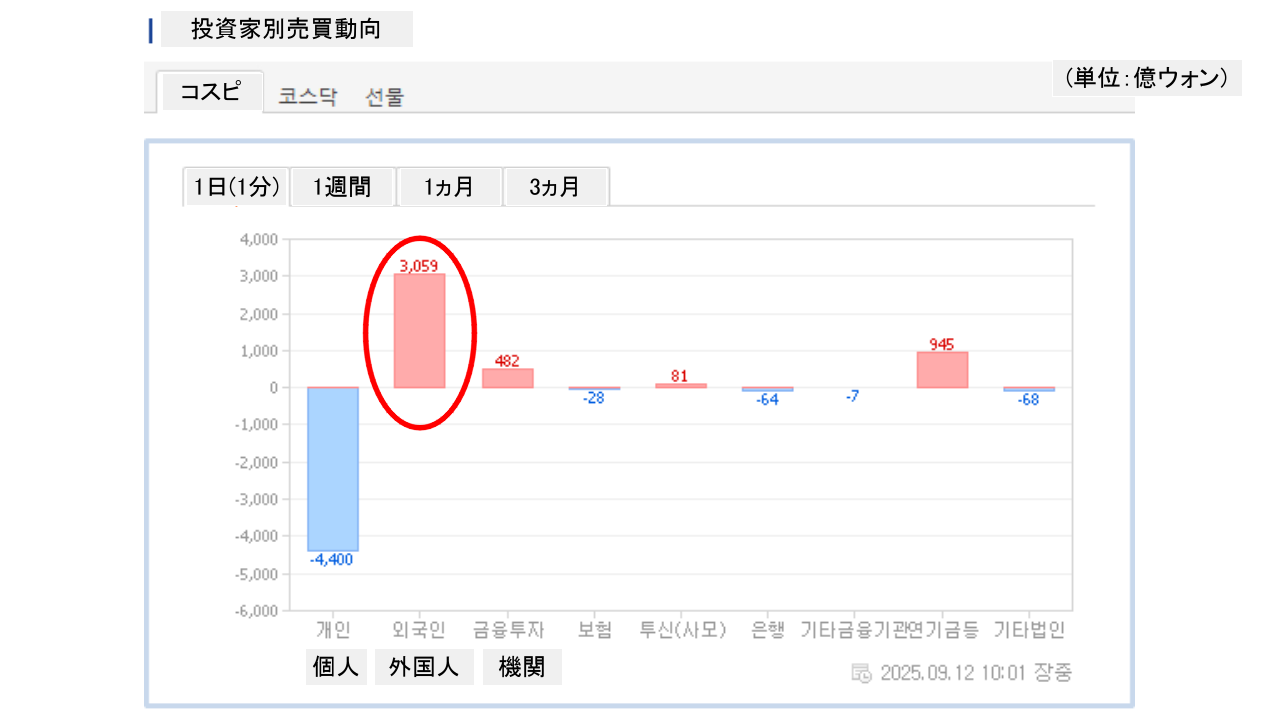Click the 외국인 bar showing 3,059
The height and width of the screenshot is (720, 1280).
click(419, 331)
